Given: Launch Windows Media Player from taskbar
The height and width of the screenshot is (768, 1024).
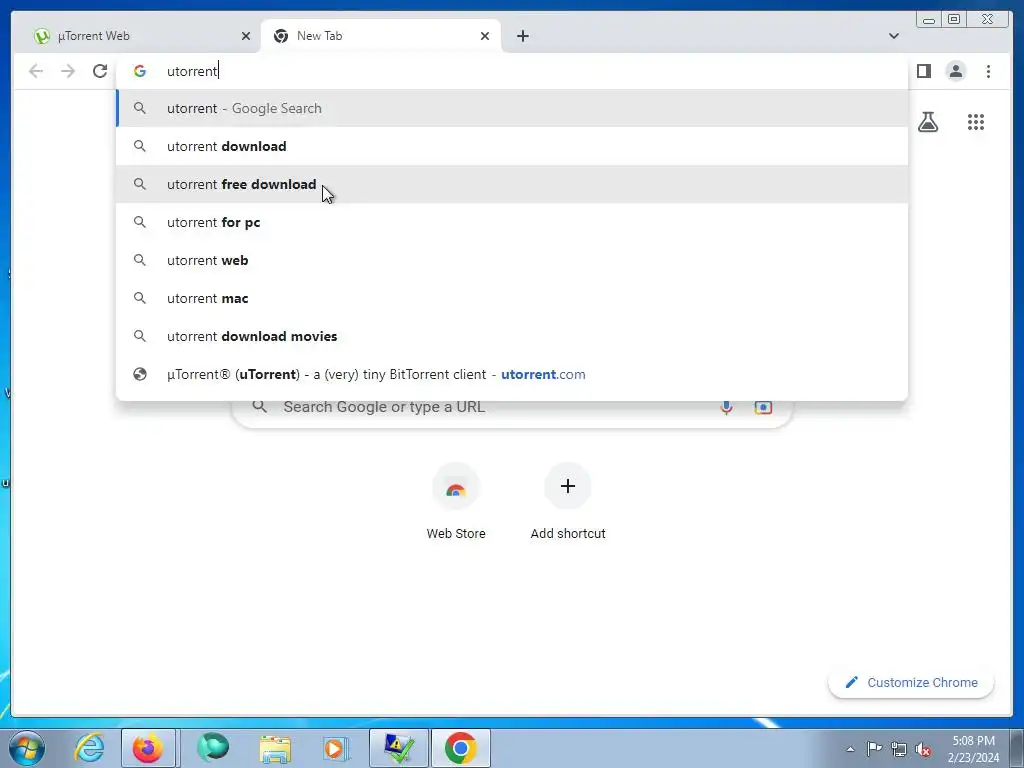Looking at the screenshot, I should [336, 748].
